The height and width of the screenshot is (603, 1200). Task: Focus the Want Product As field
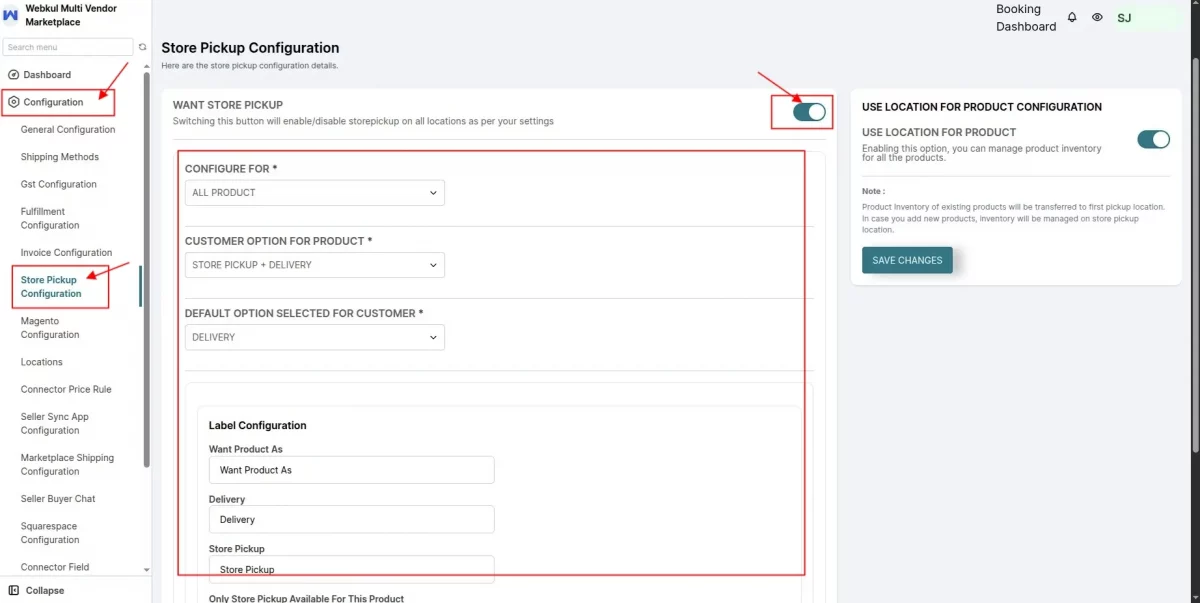pyautogui.click(x=351, y=470)
